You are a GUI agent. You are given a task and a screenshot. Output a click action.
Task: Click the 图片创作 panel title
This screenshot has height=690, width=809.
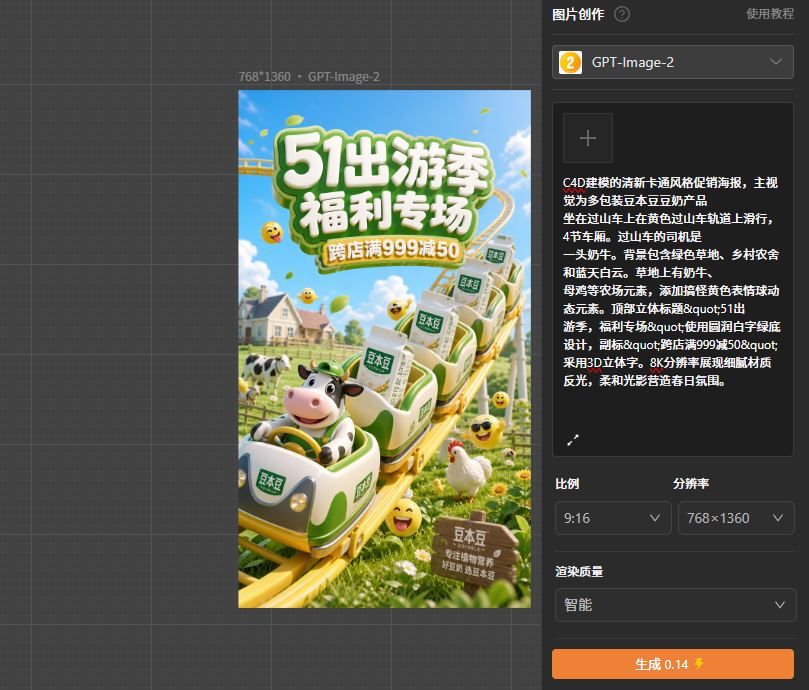tap(578, 14)
